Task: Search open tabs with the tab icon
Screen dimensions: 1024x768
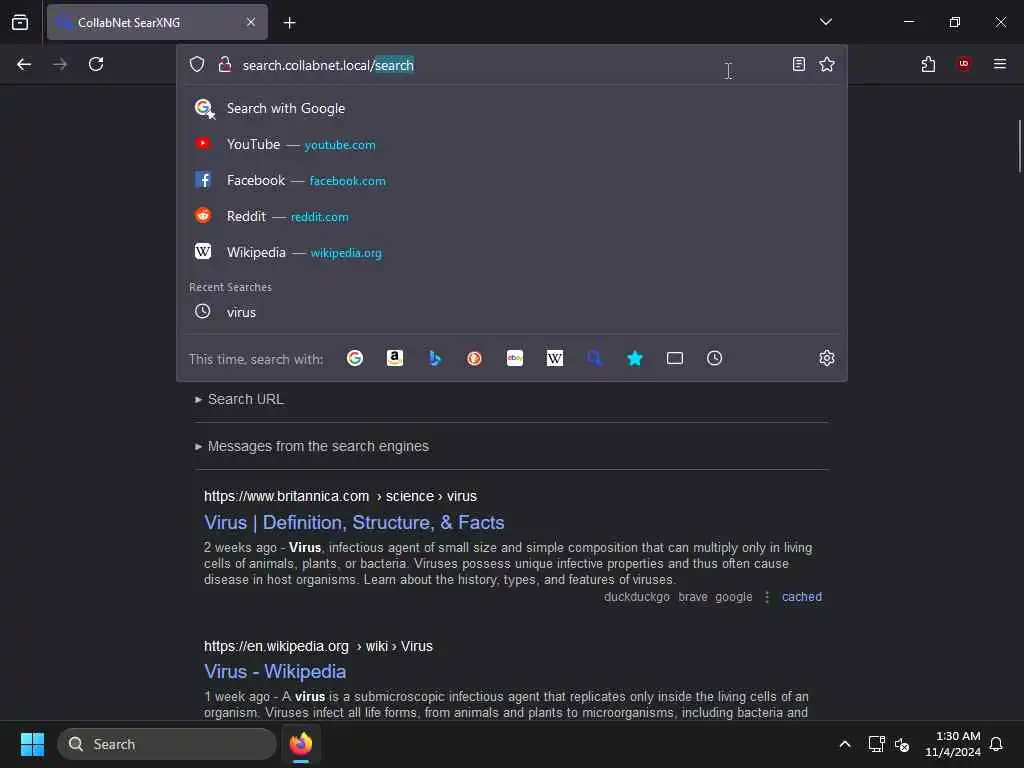Action: click(675, 358)
